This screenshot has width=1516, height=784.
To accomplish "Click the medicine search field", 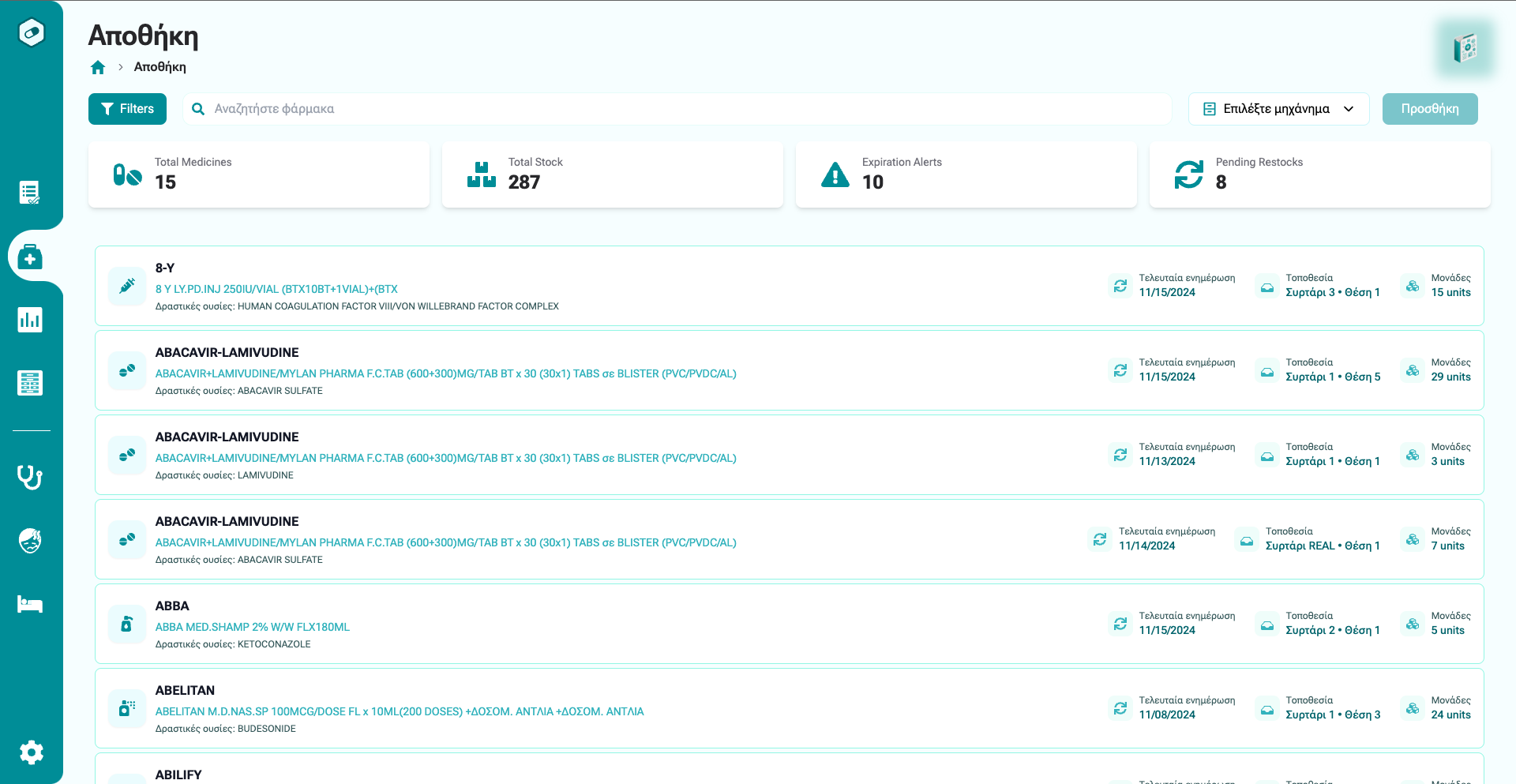I will pyautogui.click(x=677, y=109).
